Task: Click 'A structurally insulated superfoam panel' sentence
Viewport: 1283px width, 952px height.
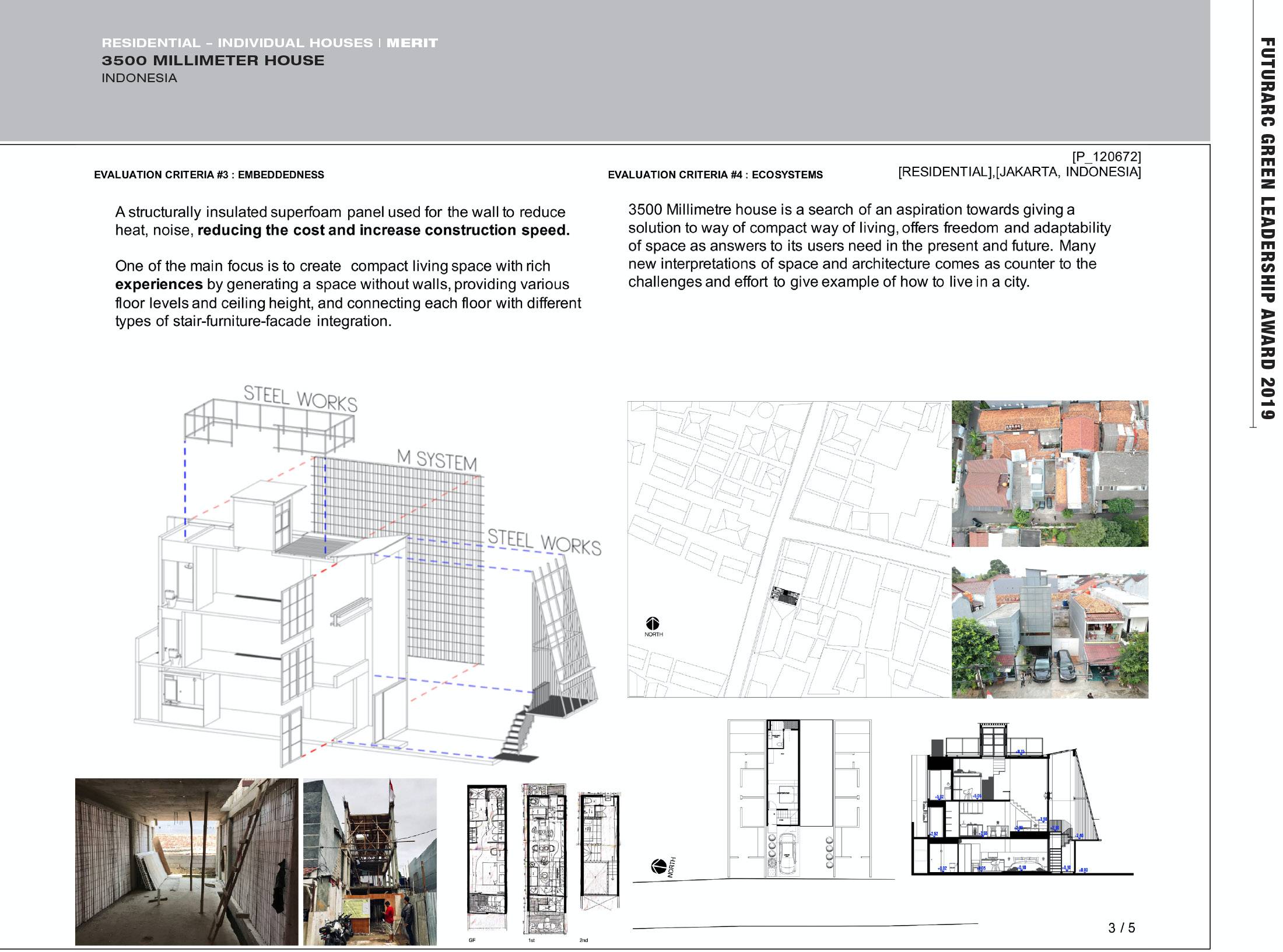Action: 342,221
